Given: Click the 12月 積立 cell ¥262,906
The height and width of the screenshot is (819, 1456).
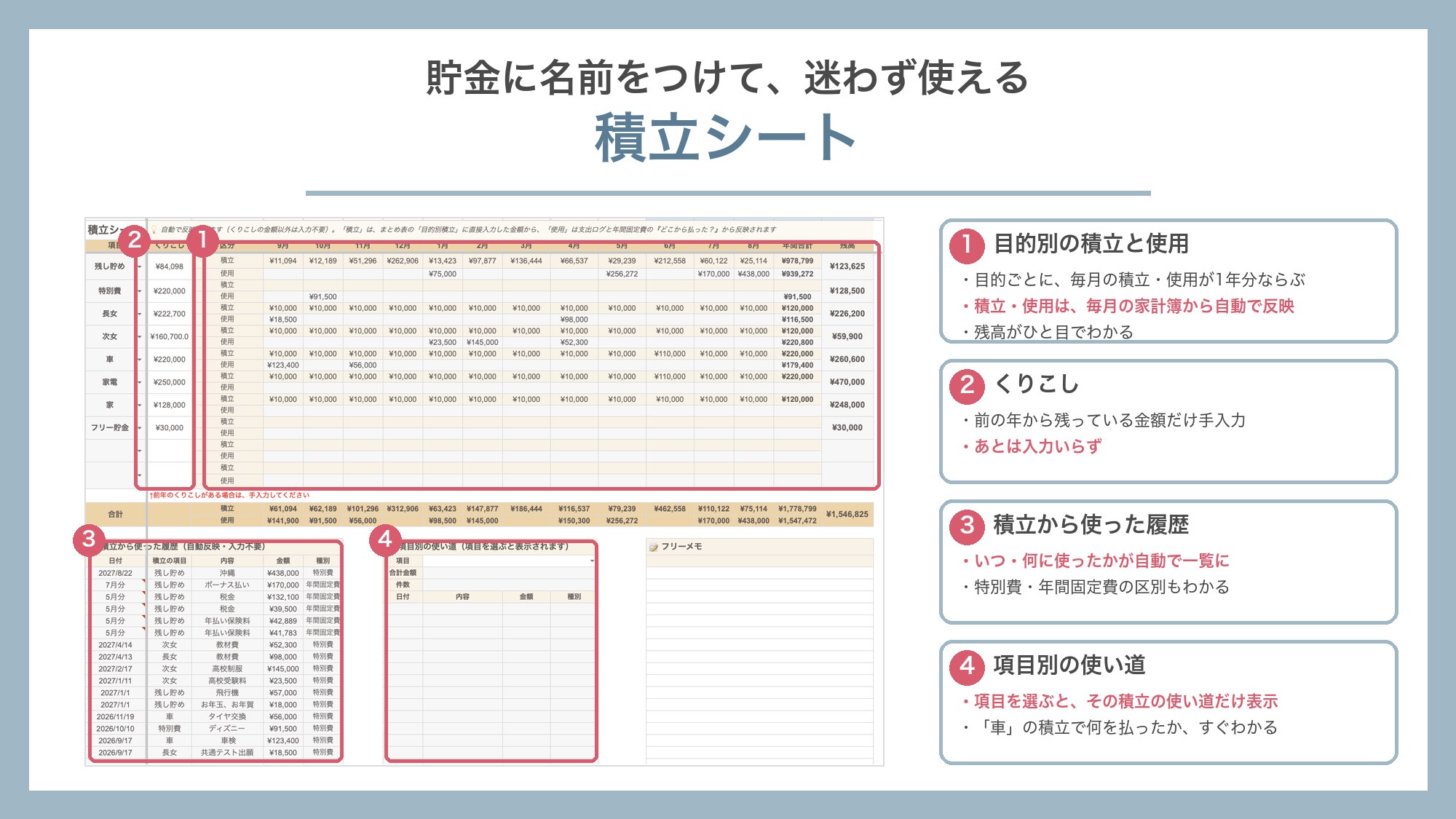Looking at the screenshot, I should (x=403, y=261).
